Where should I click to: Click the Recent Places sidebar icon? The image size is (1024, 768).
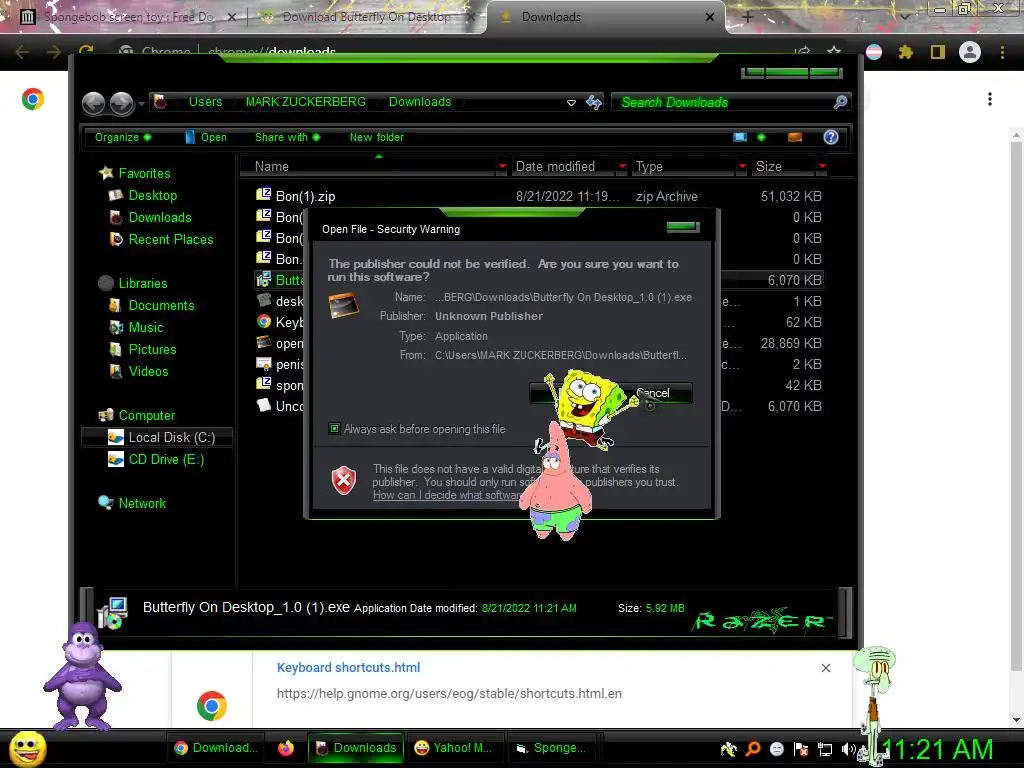pyautogui.click(x=116, y=239)
